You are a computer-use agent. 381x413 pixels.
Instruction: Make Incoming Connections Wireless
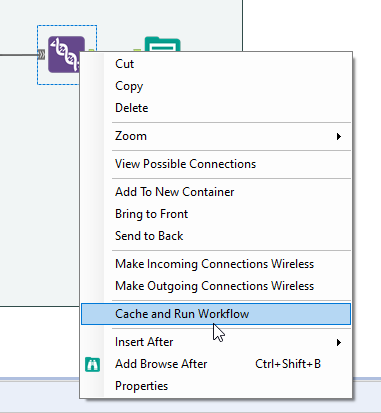216,264
